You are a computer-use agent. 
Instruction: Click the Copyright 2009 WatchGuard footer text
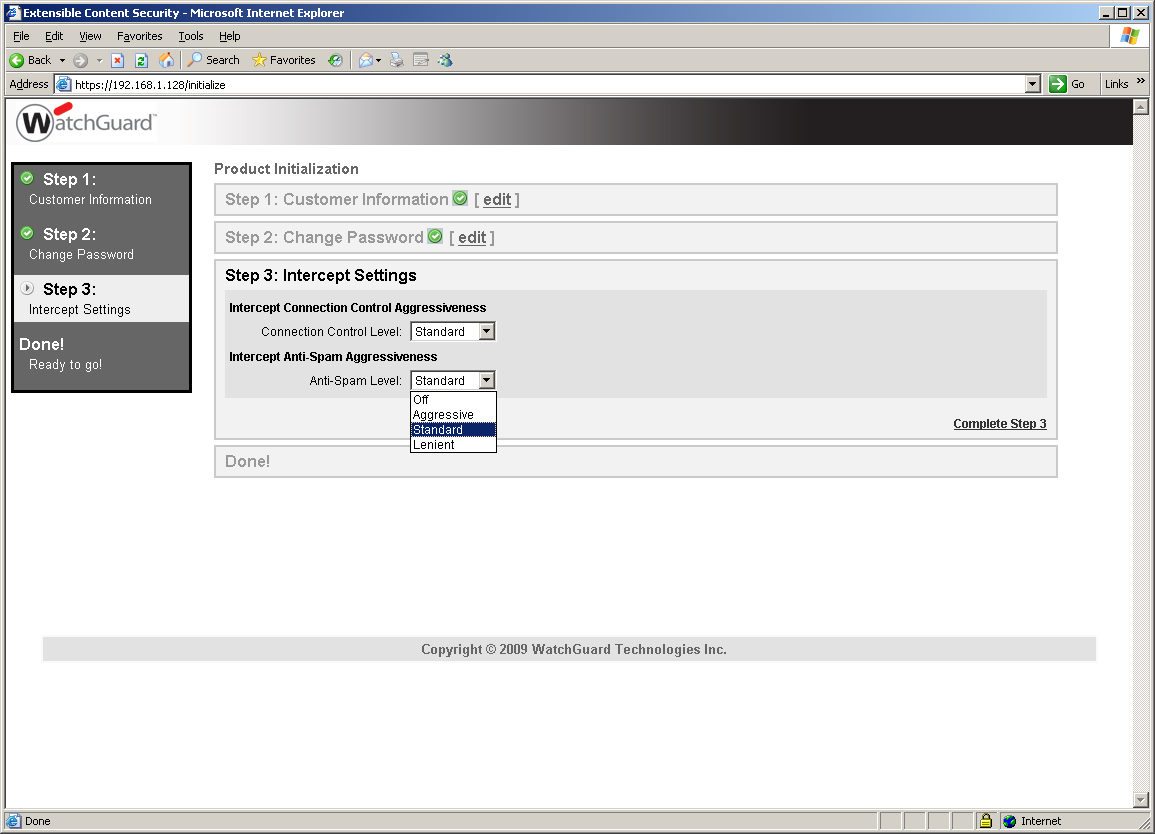tap(574, 649)
